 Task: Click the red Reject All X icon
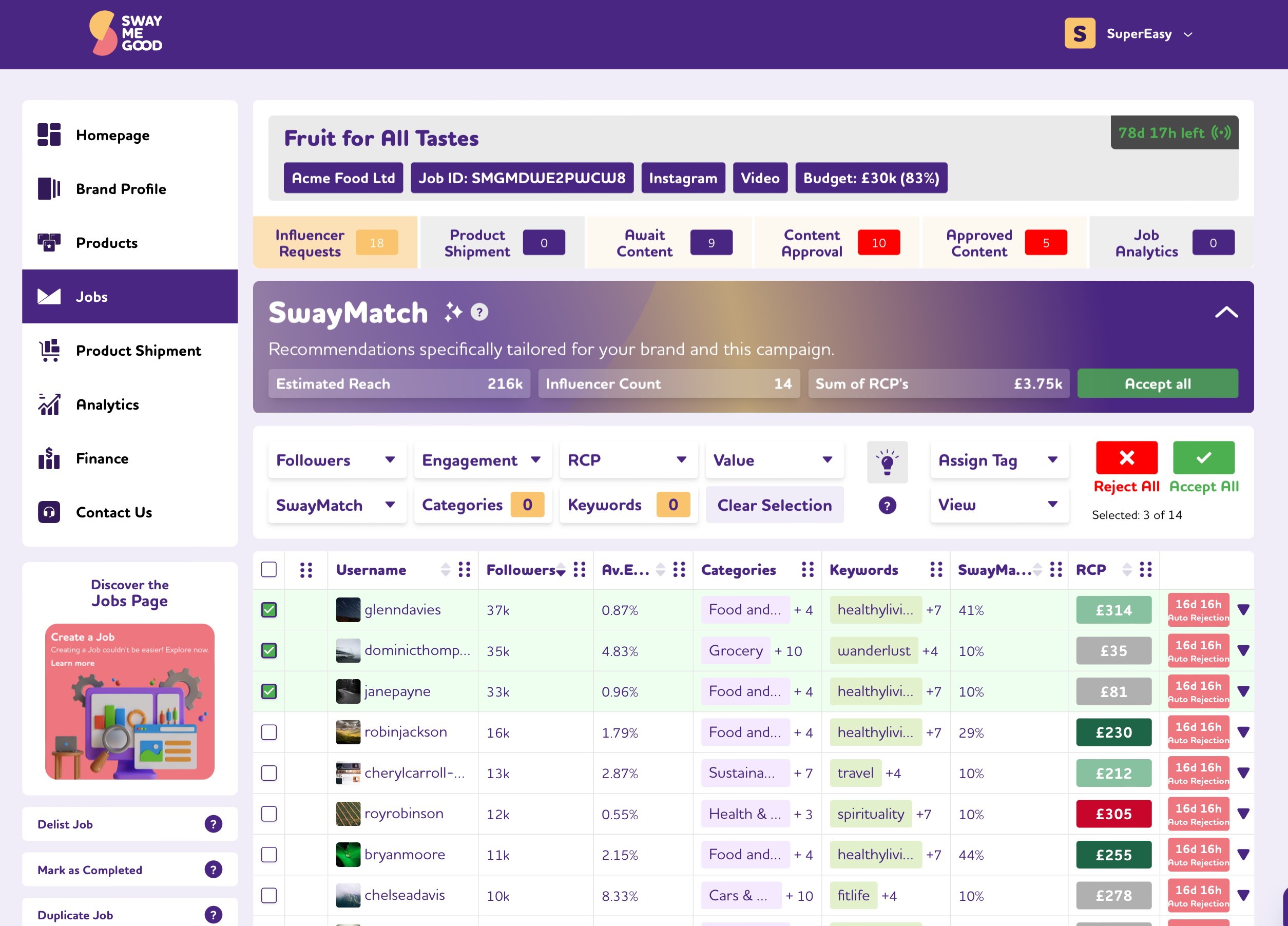pyautogui.click(x=1126, y=457)
